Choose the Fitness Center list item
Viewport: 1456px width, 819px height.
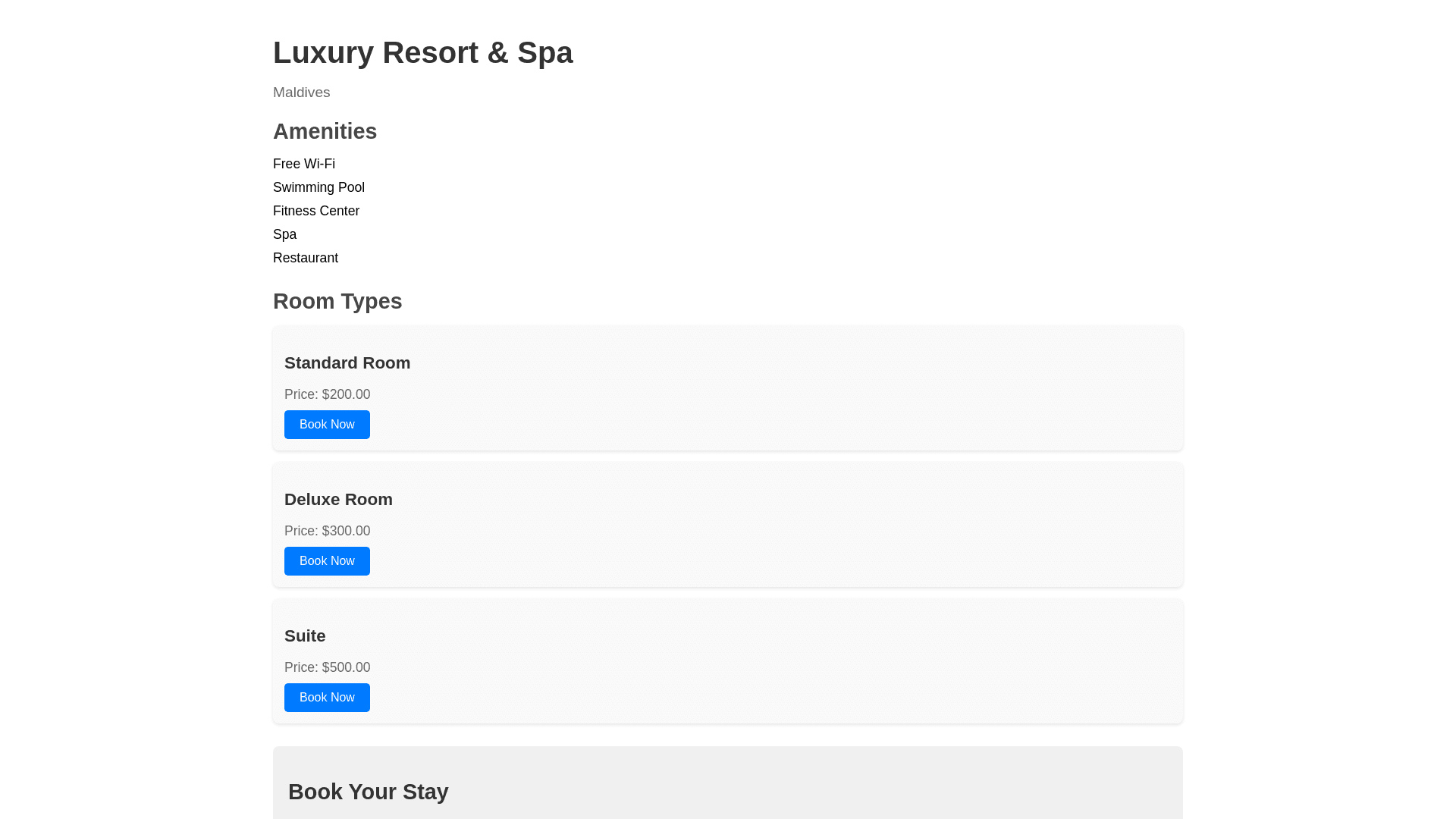pos(316,211)
